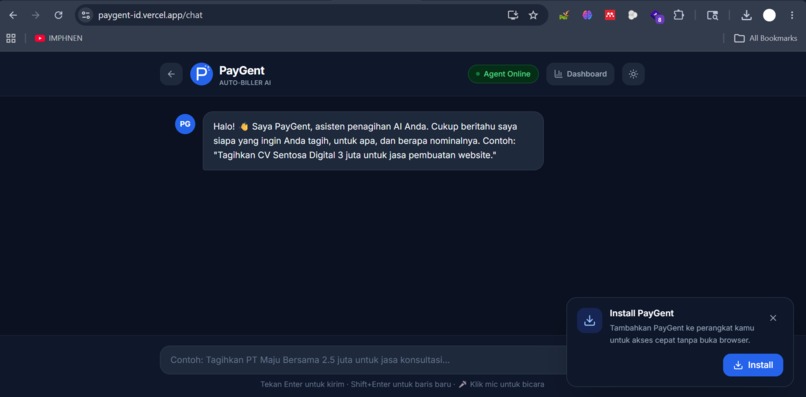This screenshot has width=806, height=397.
Task: Click the PayGent blue logo
Action: [202, 74]
